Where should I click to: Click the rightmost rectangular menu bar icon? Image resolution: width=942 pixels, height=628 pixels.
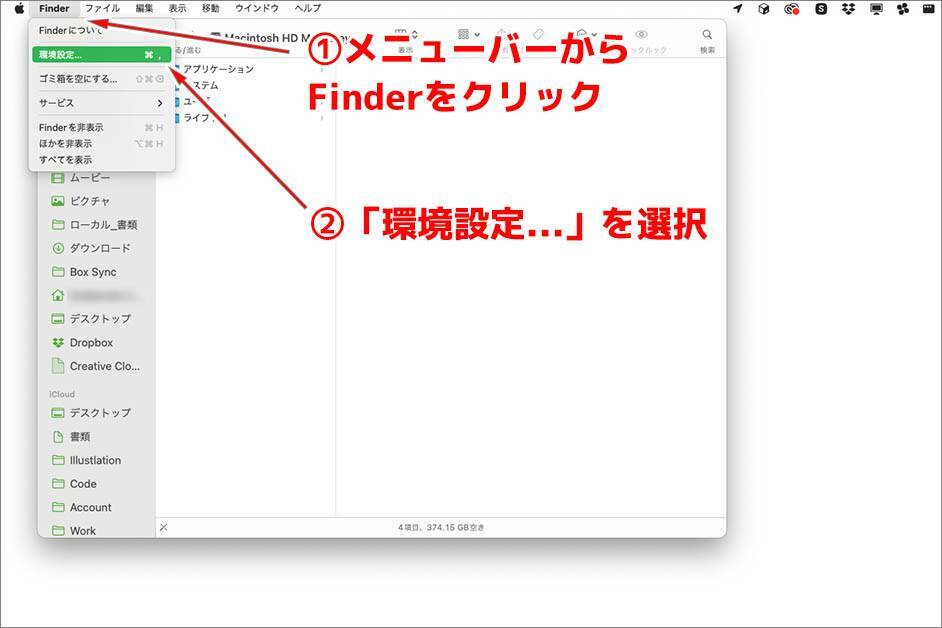click(x=929, y=8)
